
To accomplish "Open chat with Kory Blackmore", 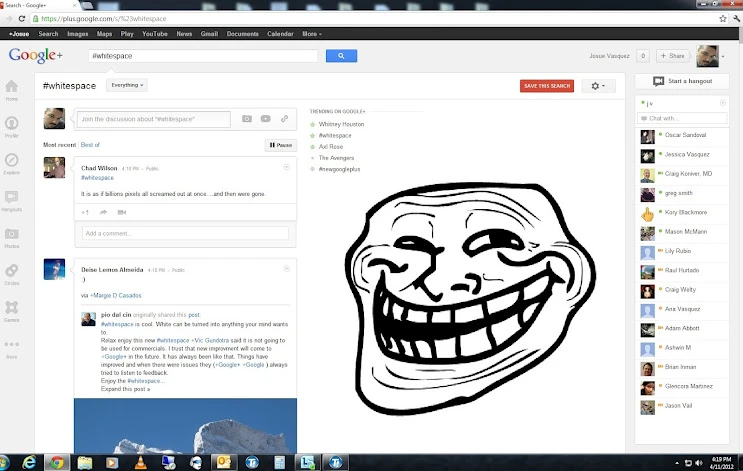I will [682, 212].
